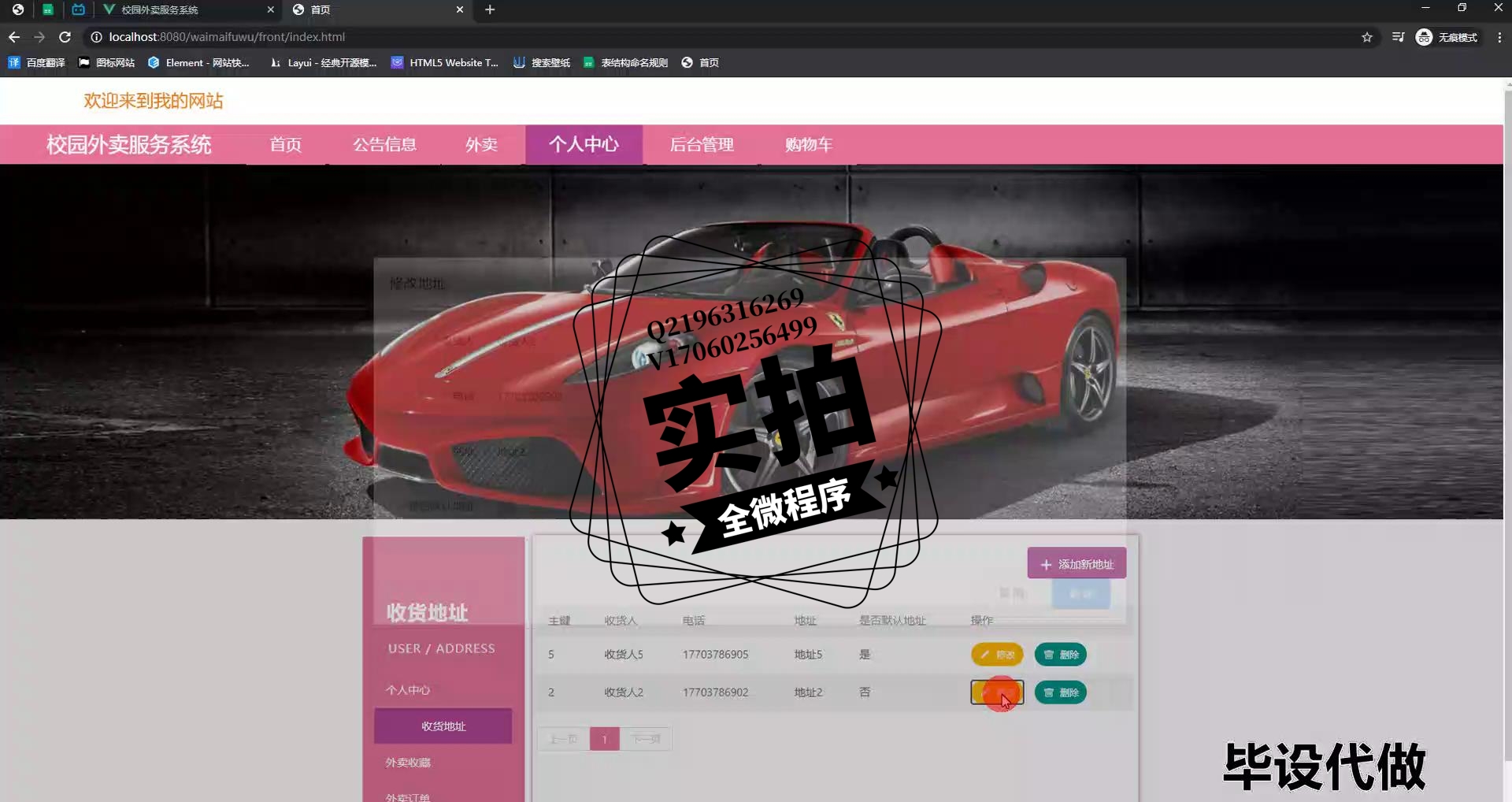Open 首页 in the pink navigation bar
The height and width of the screenshot is (802, 1512).
tap(285, 144)
